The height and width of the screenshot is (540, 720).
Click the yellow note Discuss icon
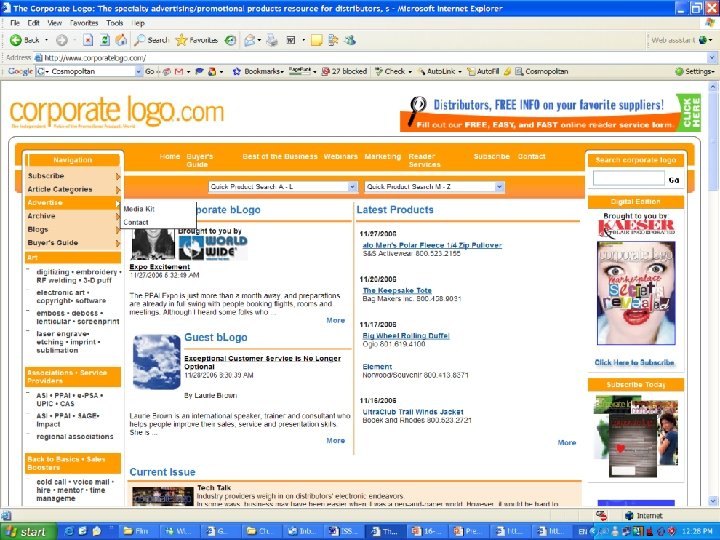tap(316, 40)
